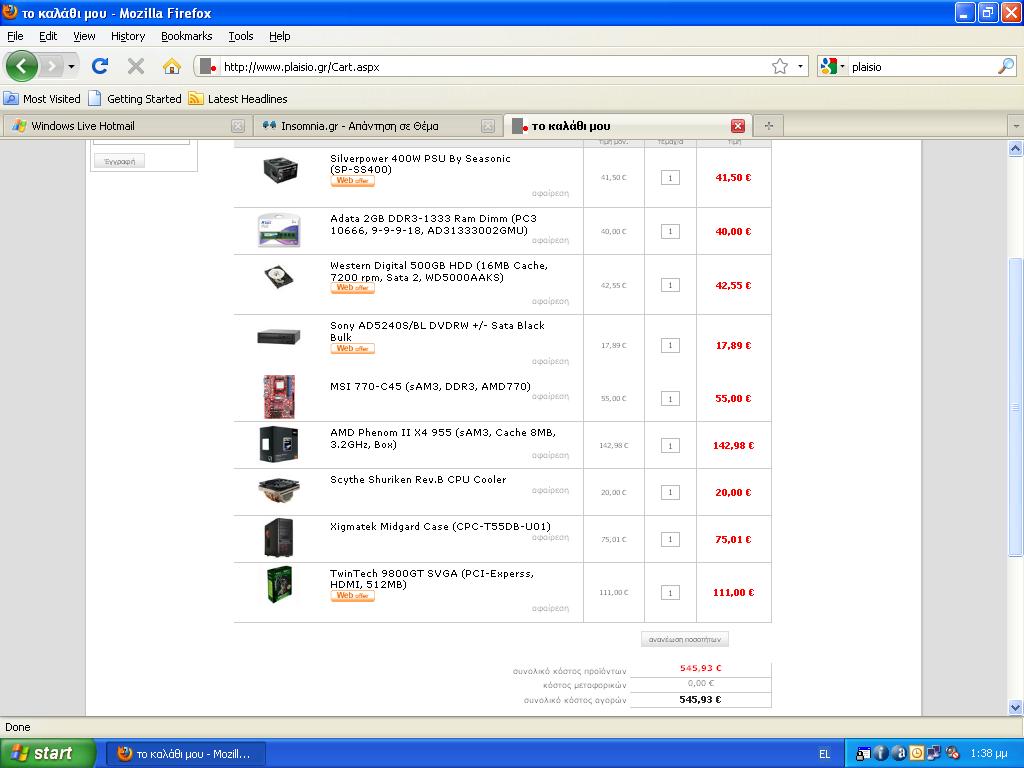The width and height of the screenshot is (1024, 768).
Task: Click the Silverpower 400W PSU thumbnail
Action: [281, 171]
